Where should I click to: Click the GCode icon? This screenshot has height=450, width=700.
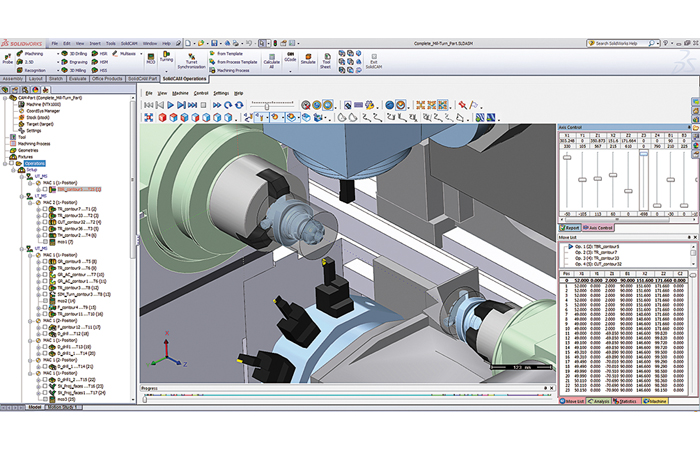[x=290, y=54]
